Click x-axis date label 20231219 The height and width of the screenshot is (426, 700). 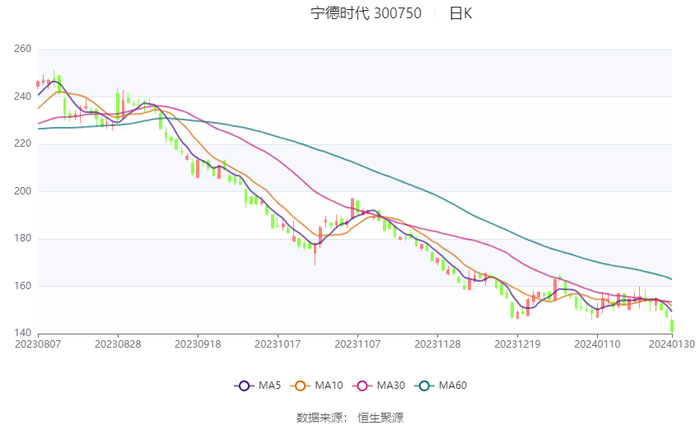pos(517,345)
